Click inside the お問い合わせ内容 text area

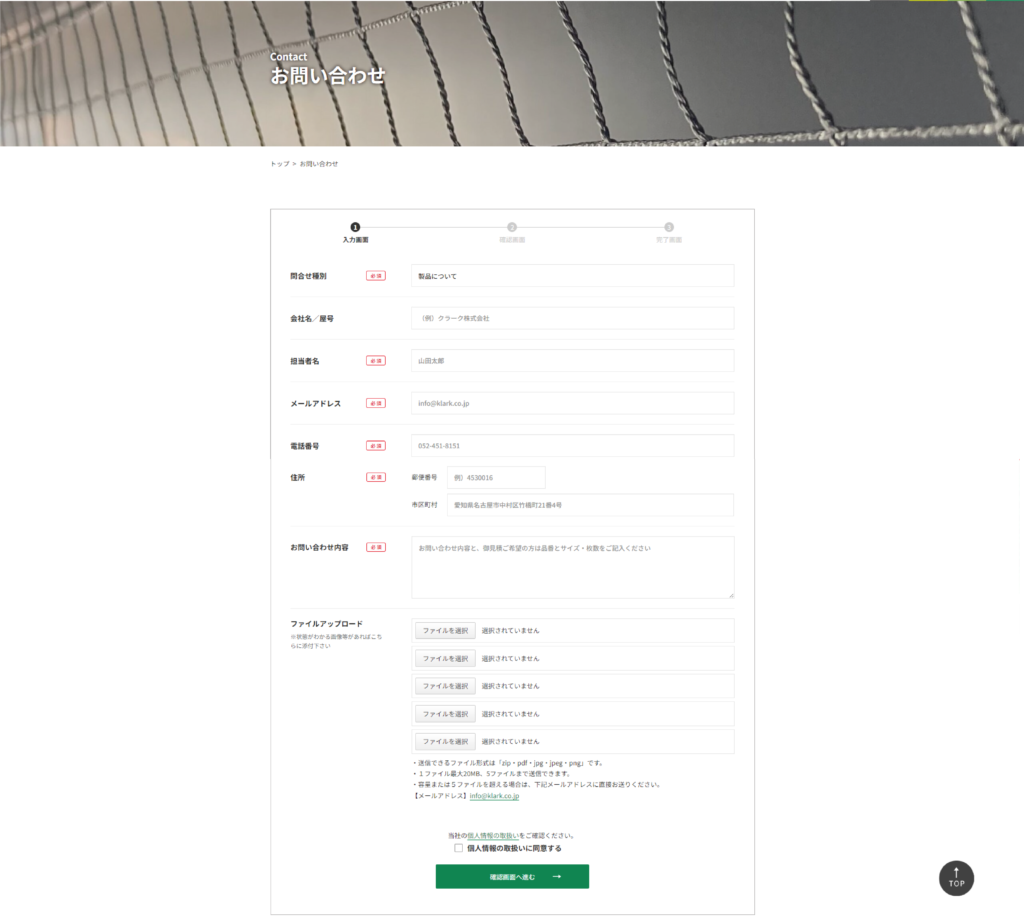point(572,567)
